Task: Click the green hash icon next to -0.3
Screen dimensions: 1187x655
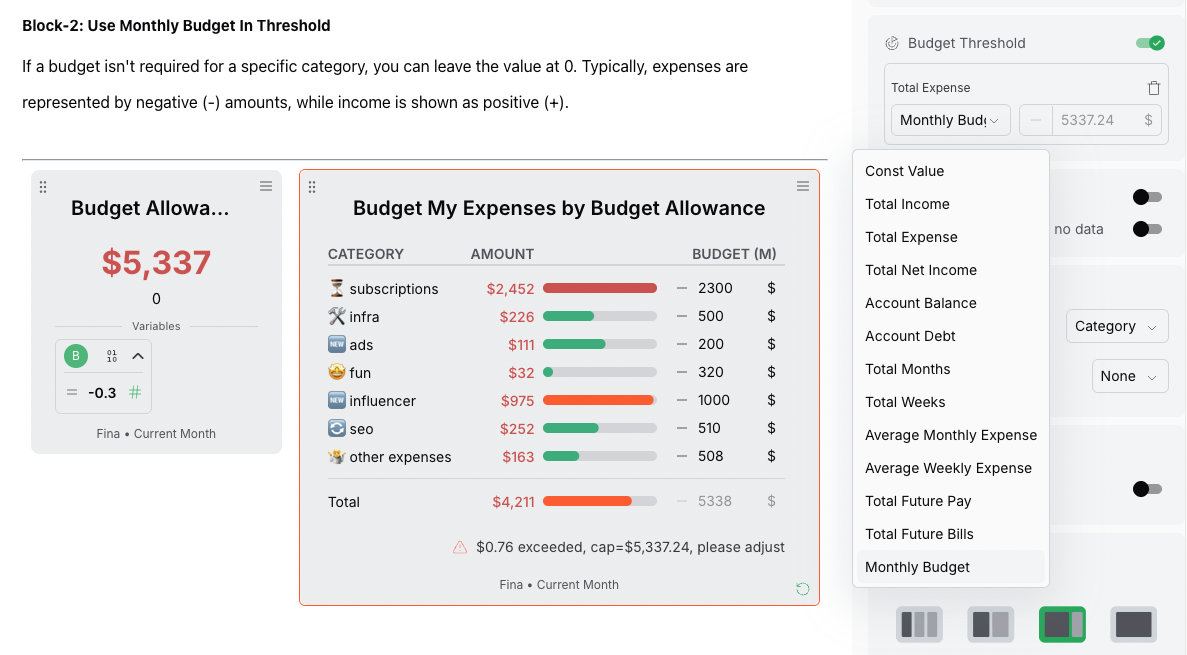Action: [x=134, y=394]
